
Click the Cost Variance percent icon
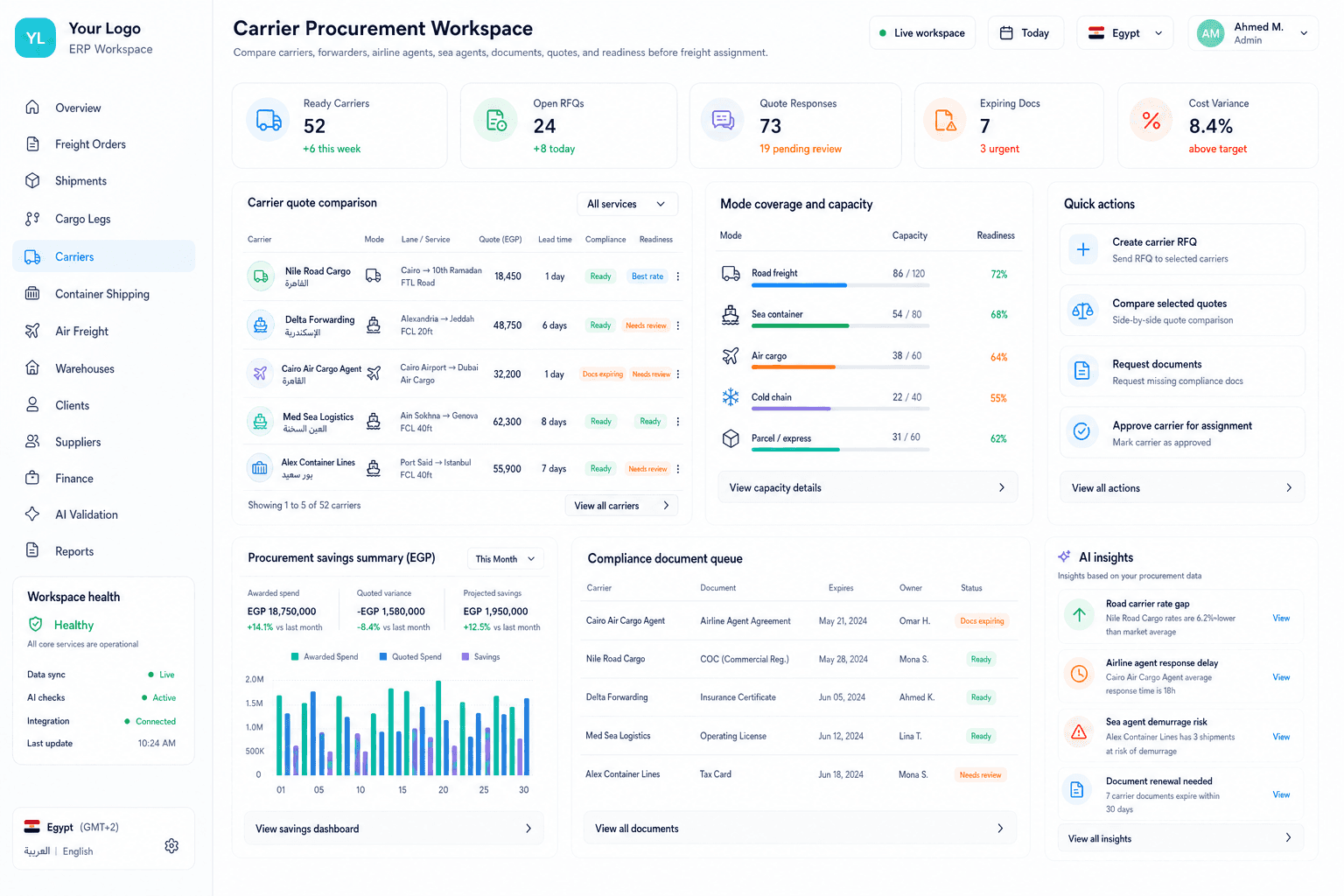click(1151, 121)
